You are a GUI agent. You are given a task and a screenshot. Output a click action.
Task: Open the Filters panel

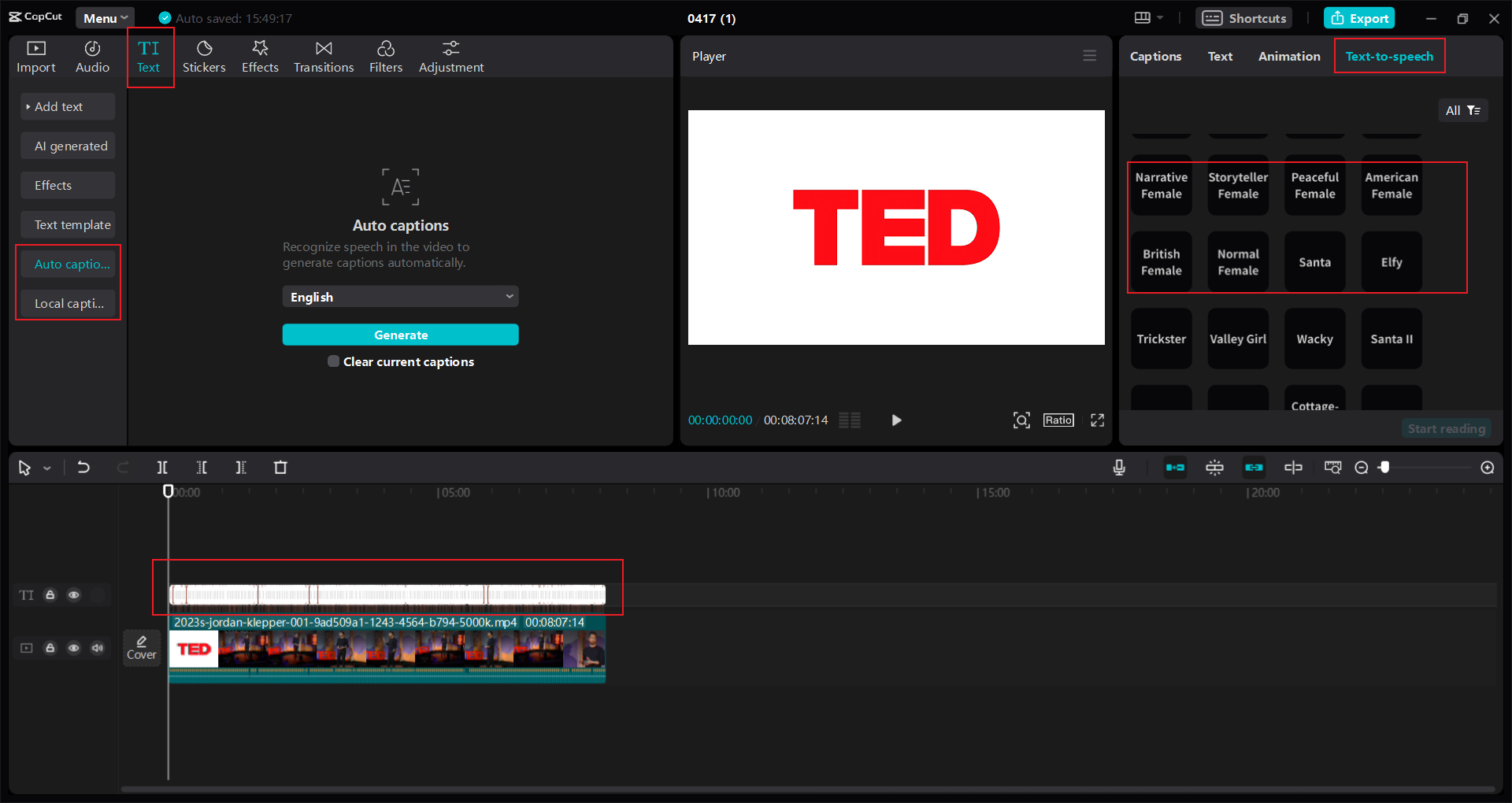386,57
